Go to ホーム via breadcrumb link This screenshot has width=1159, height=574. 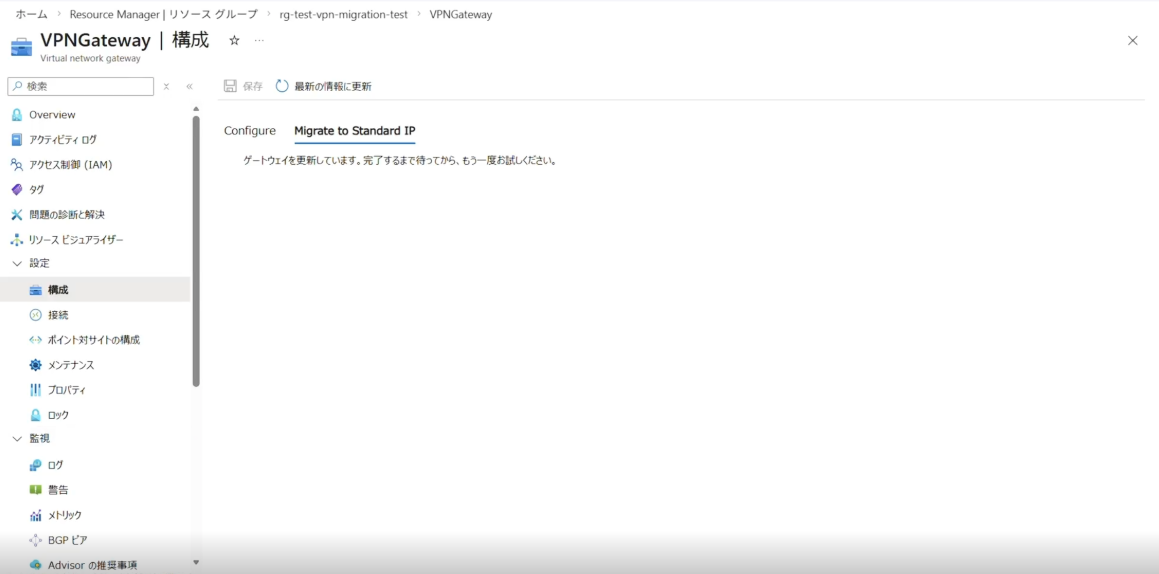[31, 15]
